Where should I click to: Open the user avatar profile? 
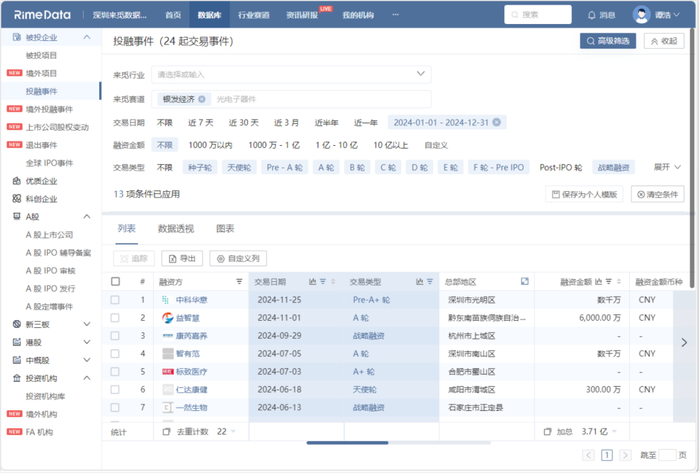point(642,15)
